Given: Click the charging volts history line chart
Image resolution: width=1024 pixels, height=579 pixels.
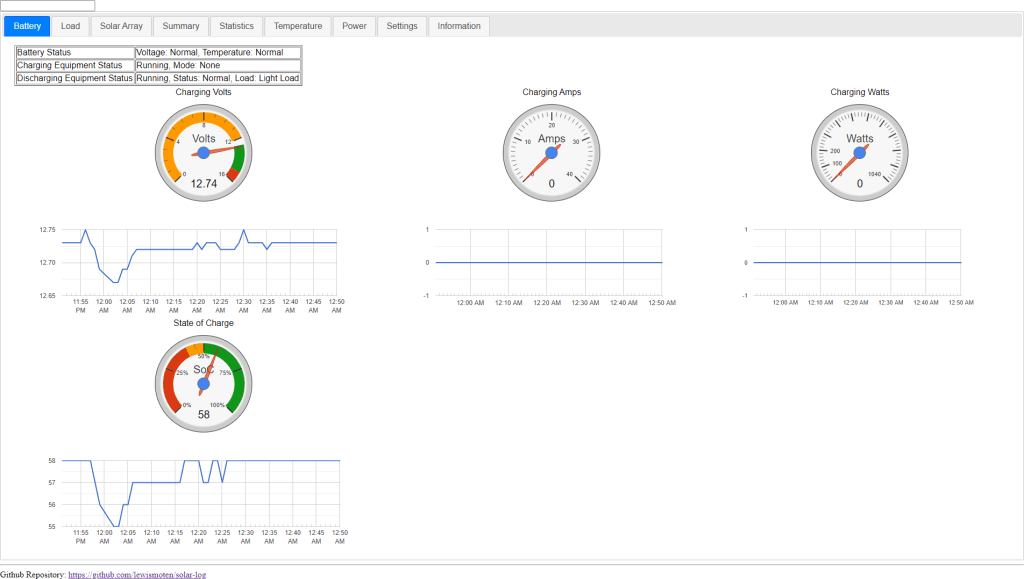Looking at the screenshot, I should (x=200, y=262).
